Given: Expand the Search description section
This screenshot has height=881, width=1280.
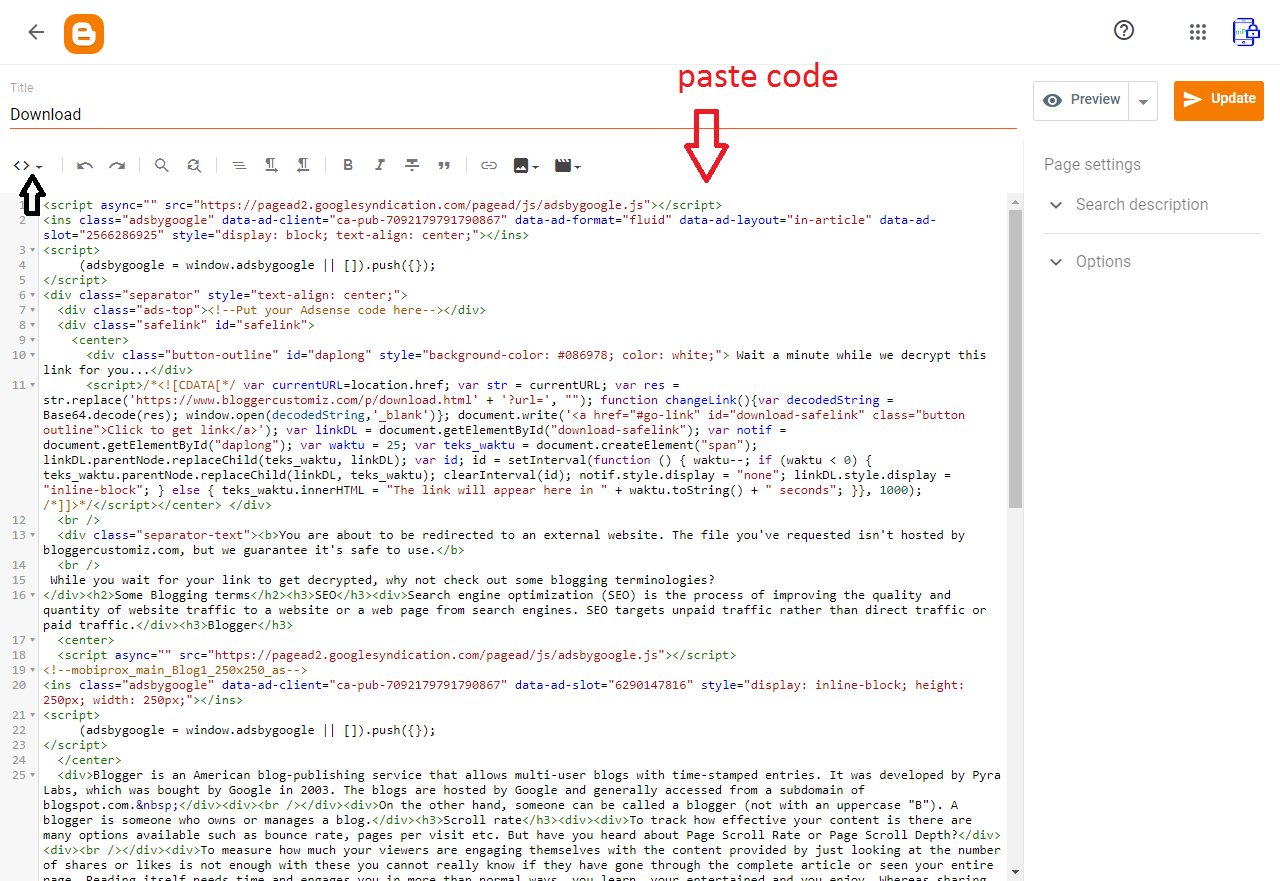Looking at the screenshot, I should point(1152,205).
